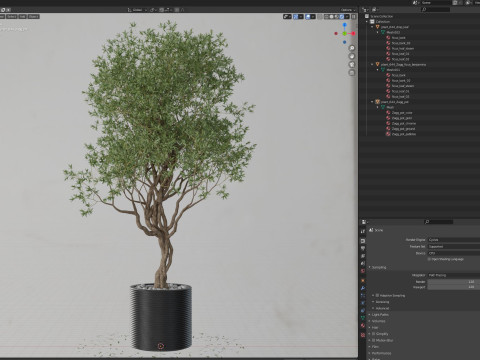480x360 pixels.
Task: Open Device dropdown showing CPU
Action: [454, 253]
